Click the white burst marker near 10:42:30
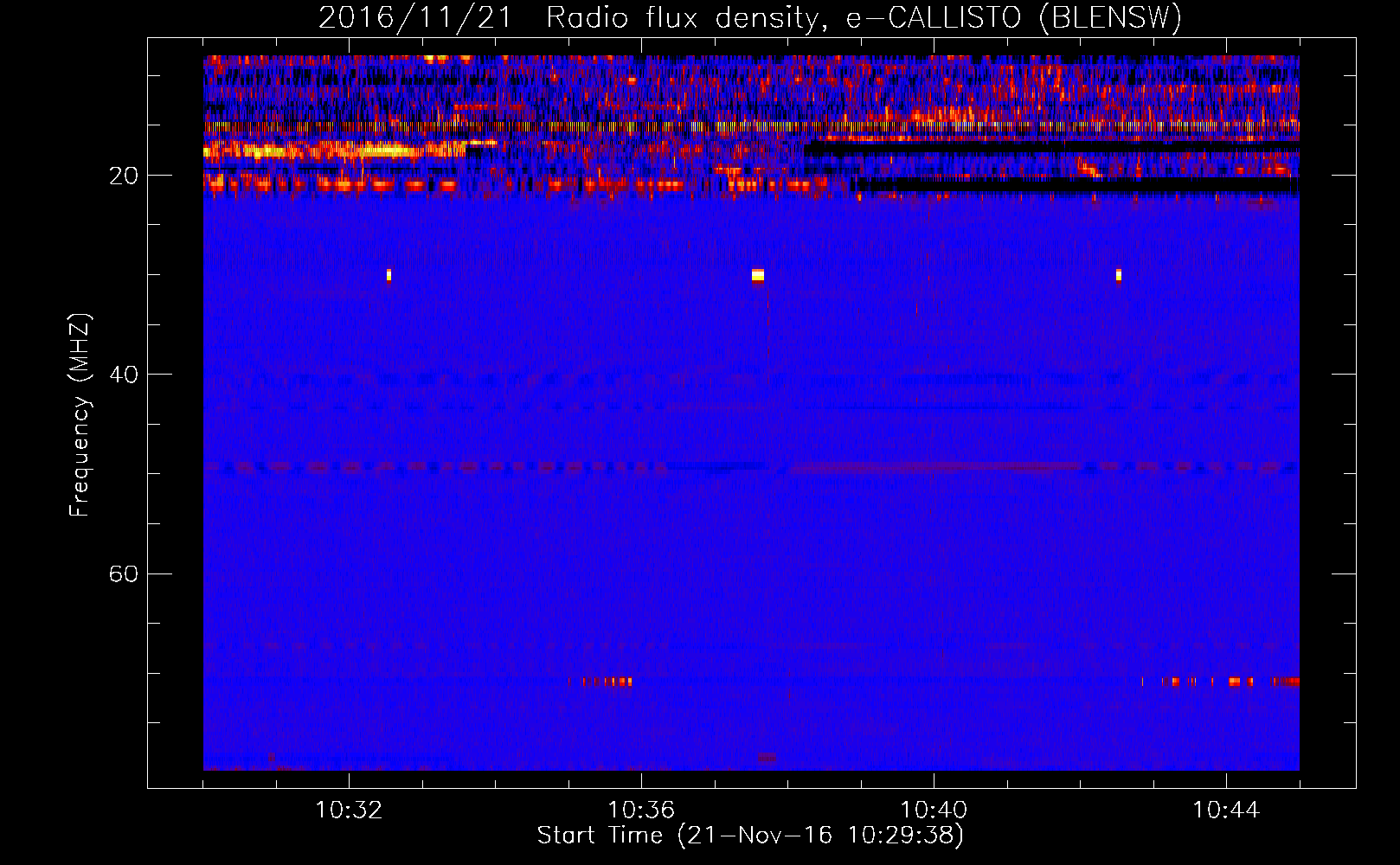Viewport: 1400px width, 865px height. click(1118, 276)
